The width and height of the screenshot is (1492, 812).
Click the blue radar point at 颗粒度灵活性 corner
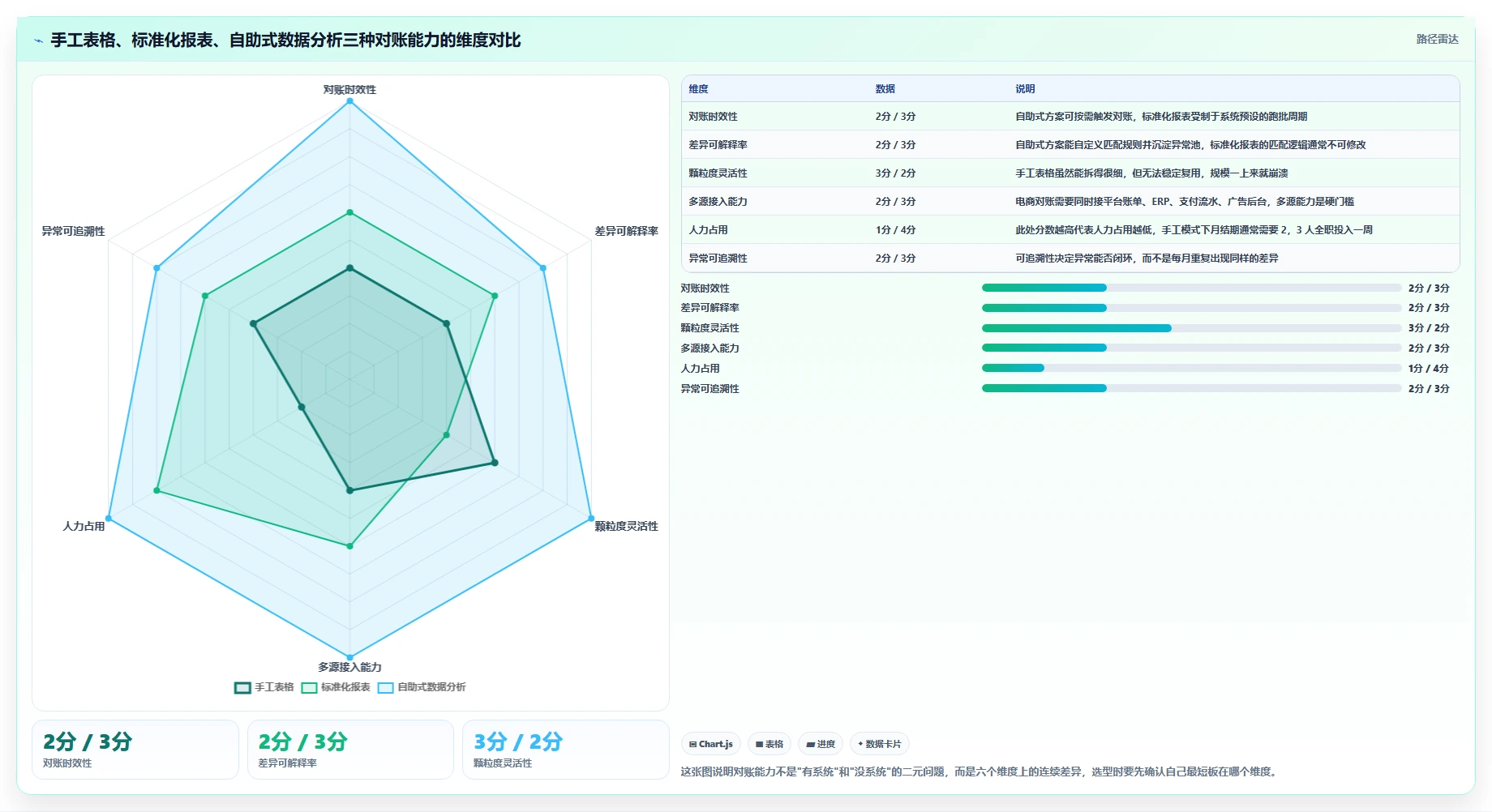591,519
